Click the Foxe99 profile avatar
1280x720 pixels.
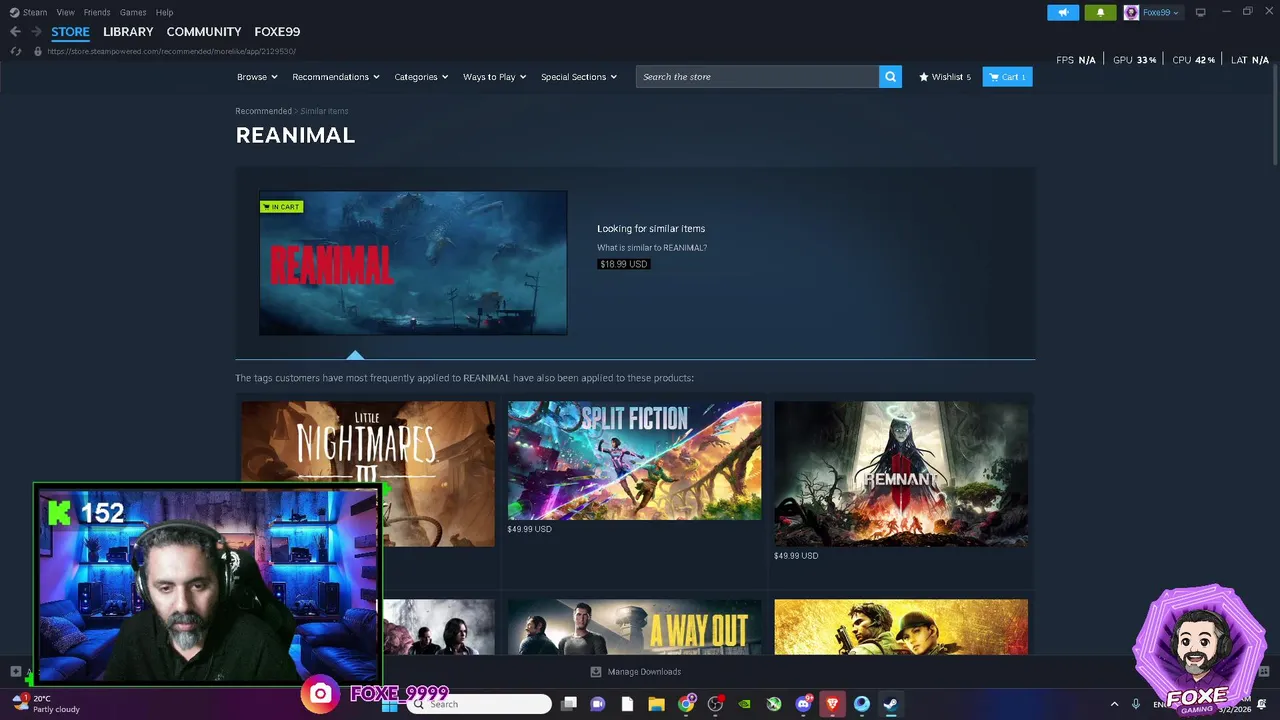coord(1131,12)
